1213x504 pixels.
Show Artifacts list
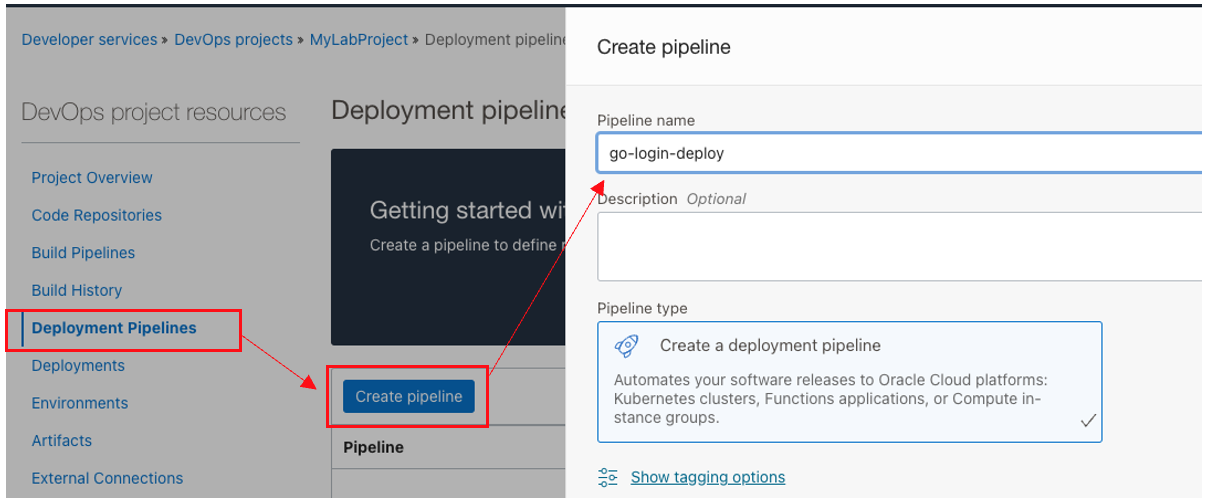tap(61, 440)
